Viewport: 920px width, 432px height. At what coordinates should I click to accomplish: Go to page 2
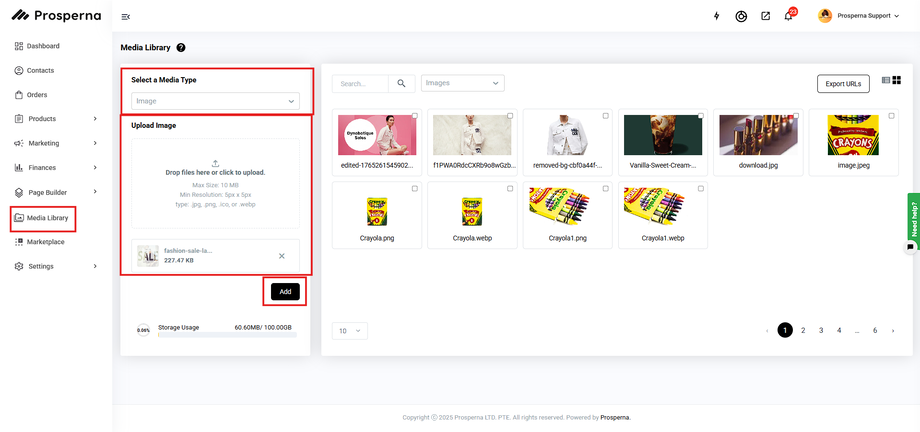[x=803, y=330]
